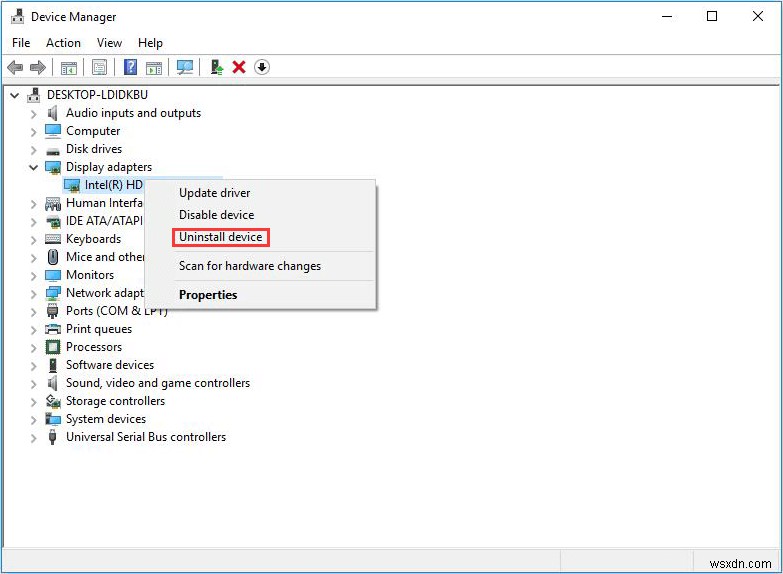This screenshot has width=783, height=574.
Task: Expand Audio inputs and outputs
Action: tap(33, 114)
